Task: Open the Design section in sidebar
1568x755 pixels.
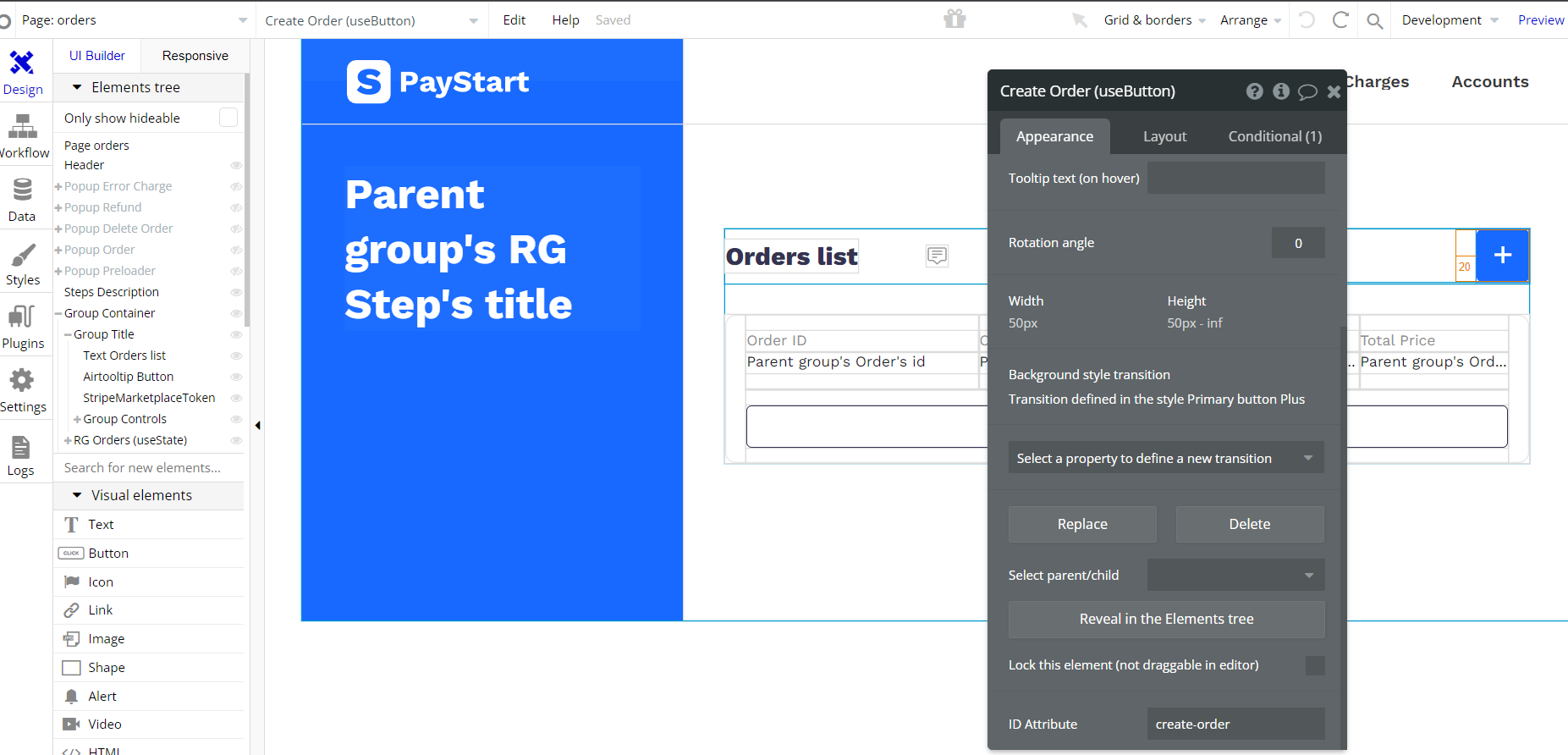Action: tap(23, 74)
